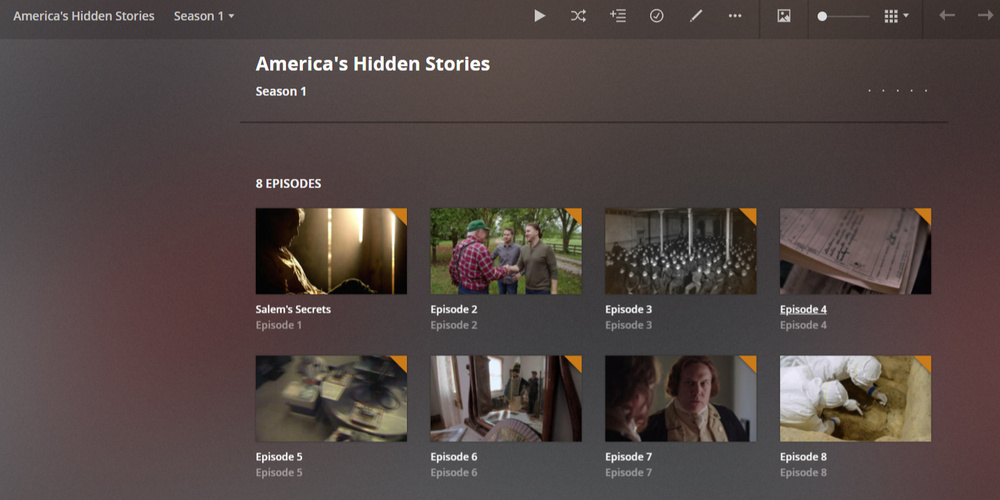
Task: Click the Play button in the toolbar
Action: 540,16
